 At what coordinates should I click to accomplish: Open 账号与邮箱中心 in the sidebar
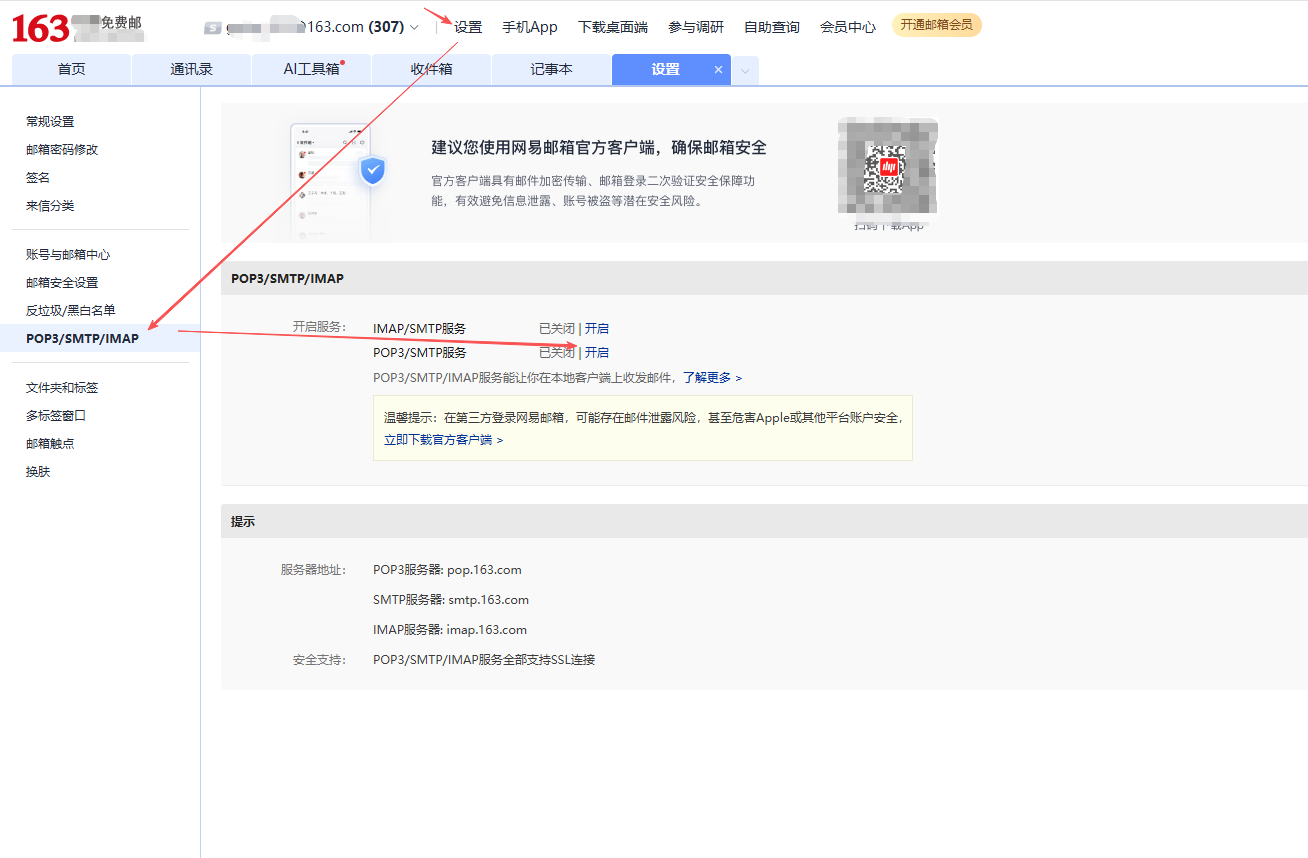coord(68,255)
